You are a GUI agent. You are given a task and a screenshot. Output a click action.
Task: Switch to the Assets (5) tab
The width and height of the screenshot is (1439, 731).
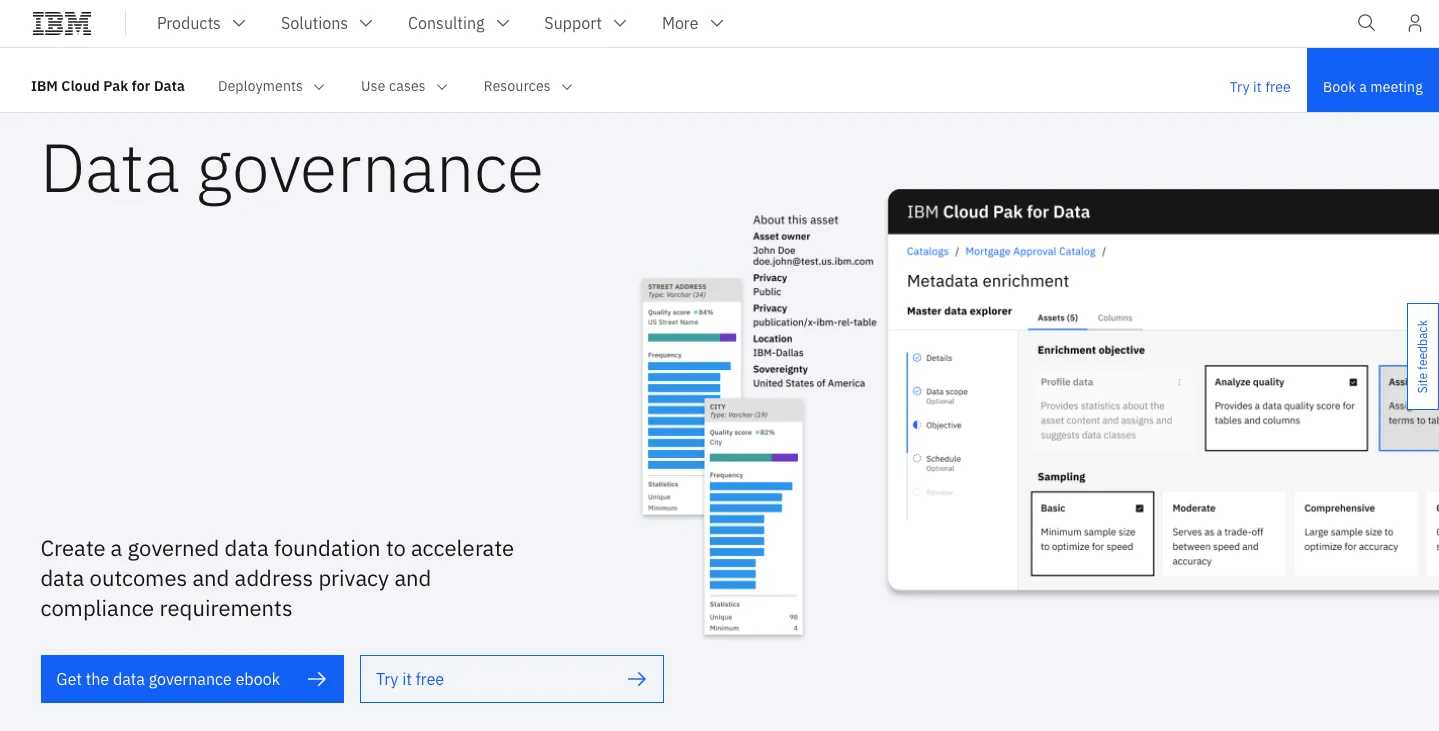(x=1057, y=318)
